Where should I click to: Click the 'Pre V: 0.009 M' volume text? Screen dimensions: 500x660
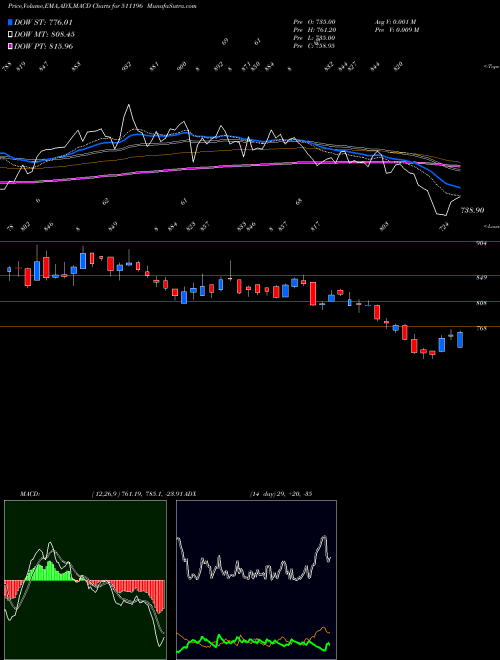click(396, 29)
